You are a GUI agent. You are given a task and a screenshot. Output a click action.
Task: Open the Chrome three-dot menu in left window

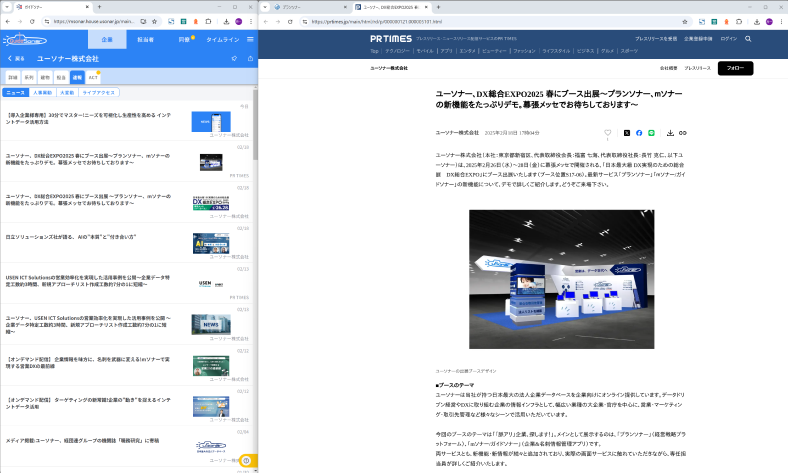[251, 20]
